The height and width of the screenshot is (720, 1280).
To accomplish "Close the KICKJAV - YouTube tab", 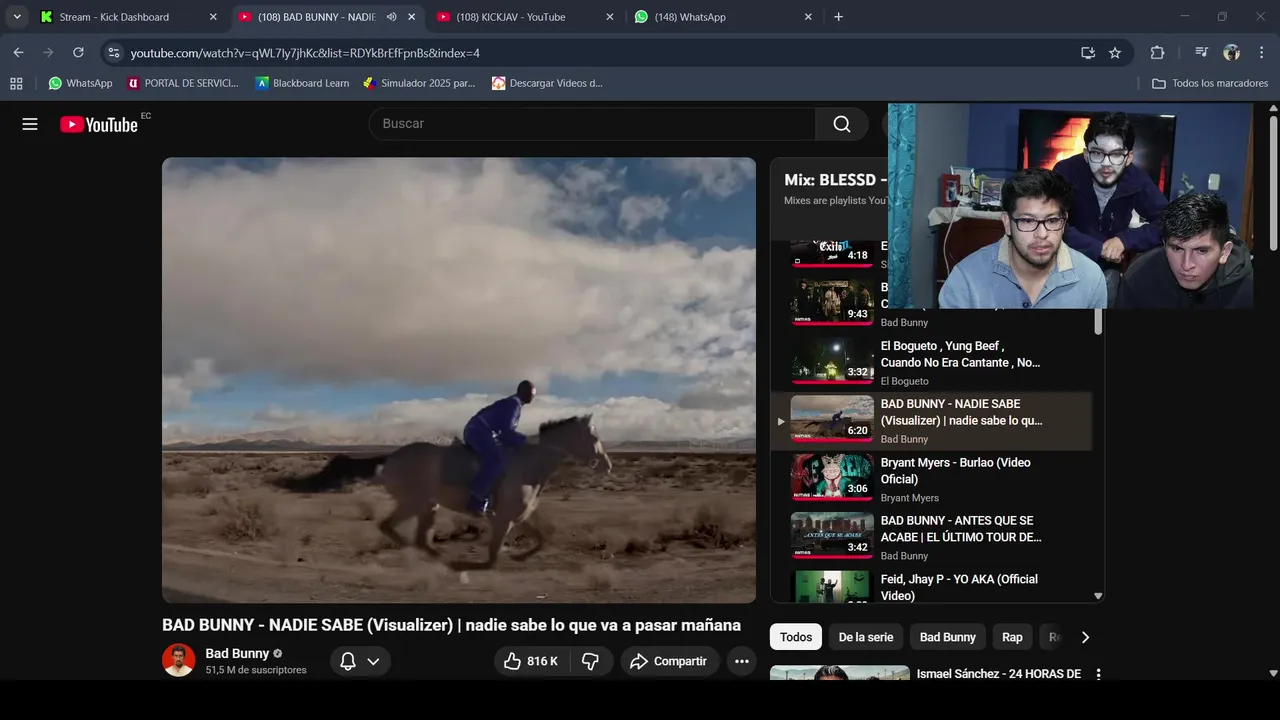I will coord(610,17).
